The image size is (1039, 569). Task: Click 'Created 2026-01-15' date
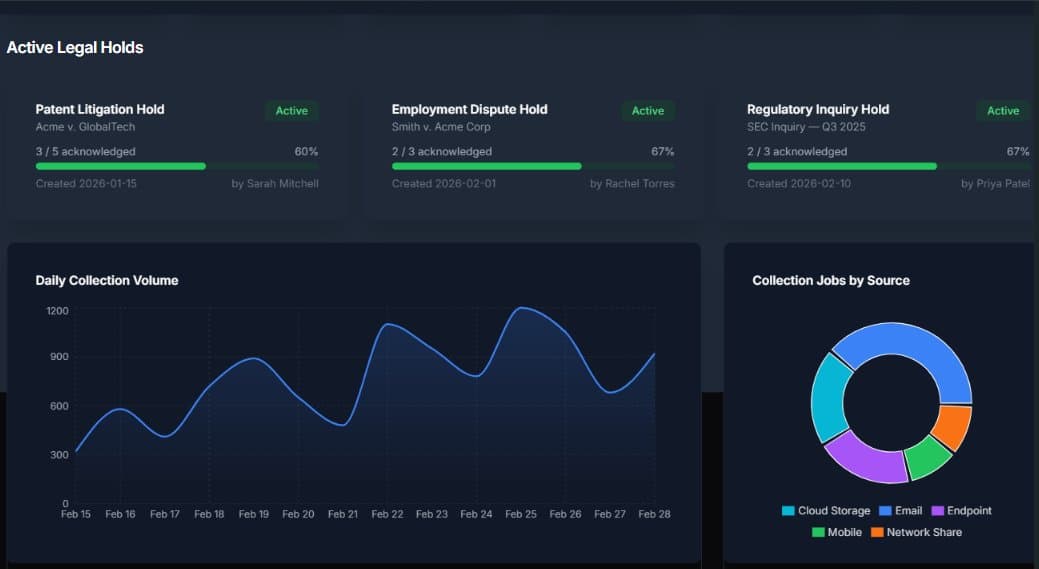86,183
